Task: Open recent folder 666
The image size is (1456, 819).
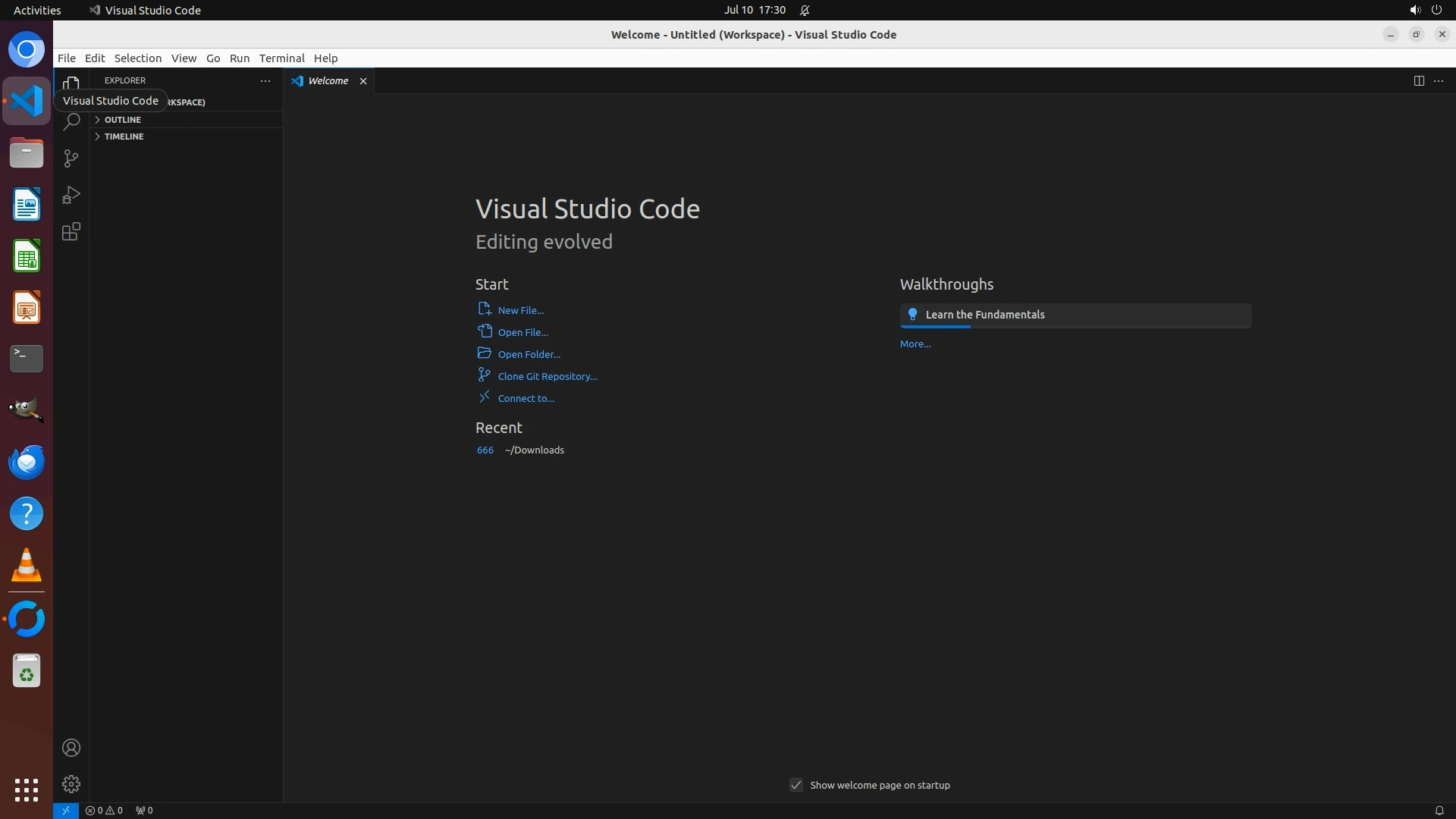Action: click(x=485, y=450)
